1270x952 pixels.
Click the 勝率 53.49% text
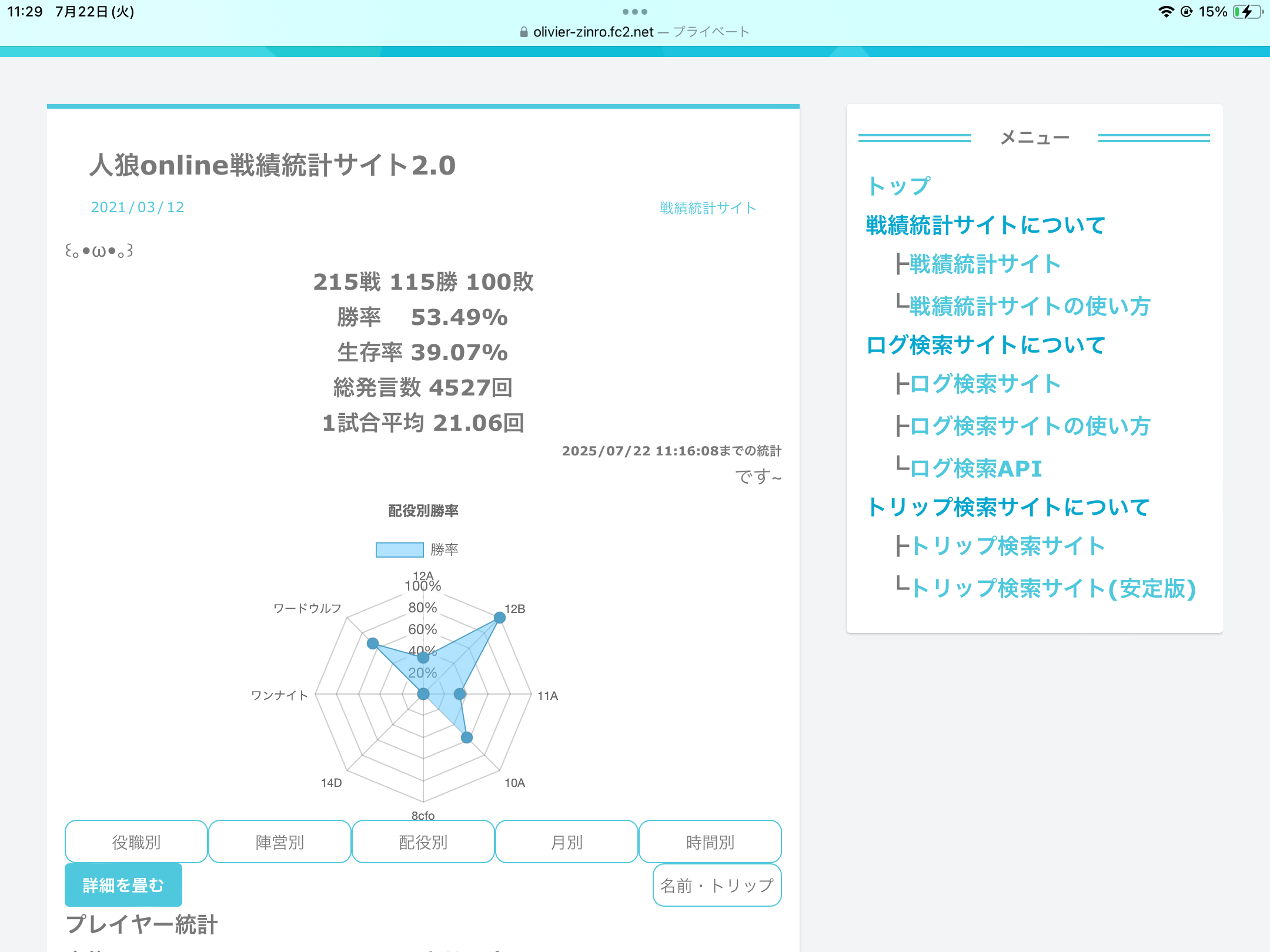[423, 317]
